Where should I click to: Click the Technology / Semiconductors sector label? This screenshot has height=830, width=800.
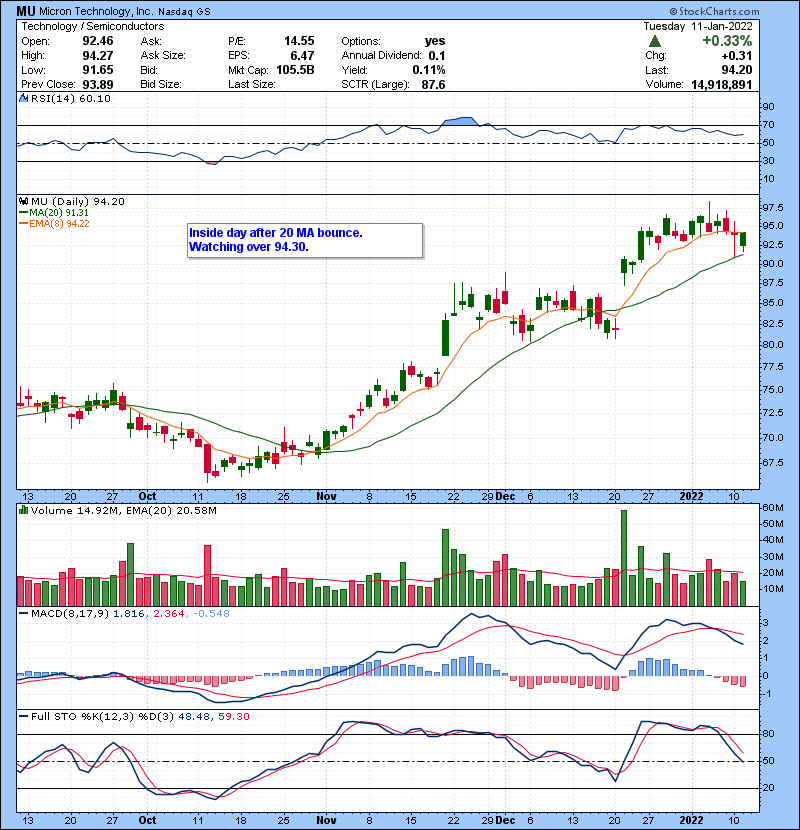point(93,26)
